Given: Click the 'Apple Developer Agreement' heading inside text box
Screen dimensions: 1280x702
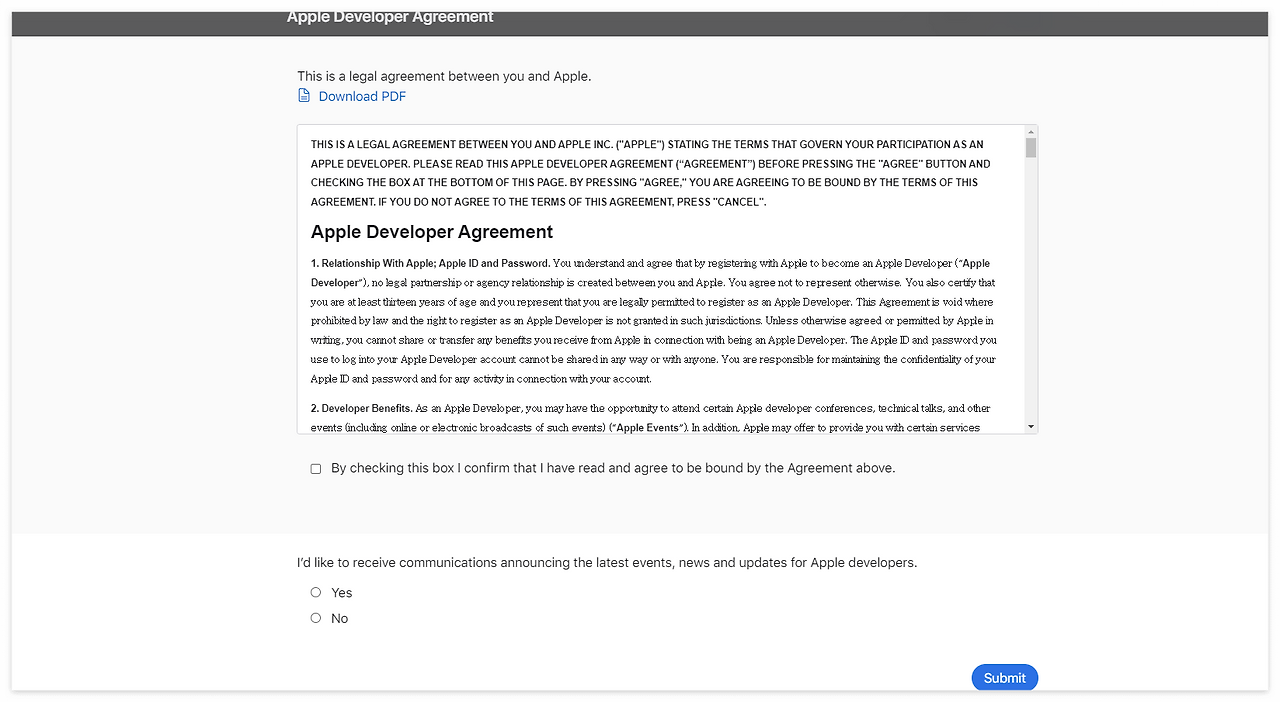Looking at the screenshot, I should (x=432, y=232).
